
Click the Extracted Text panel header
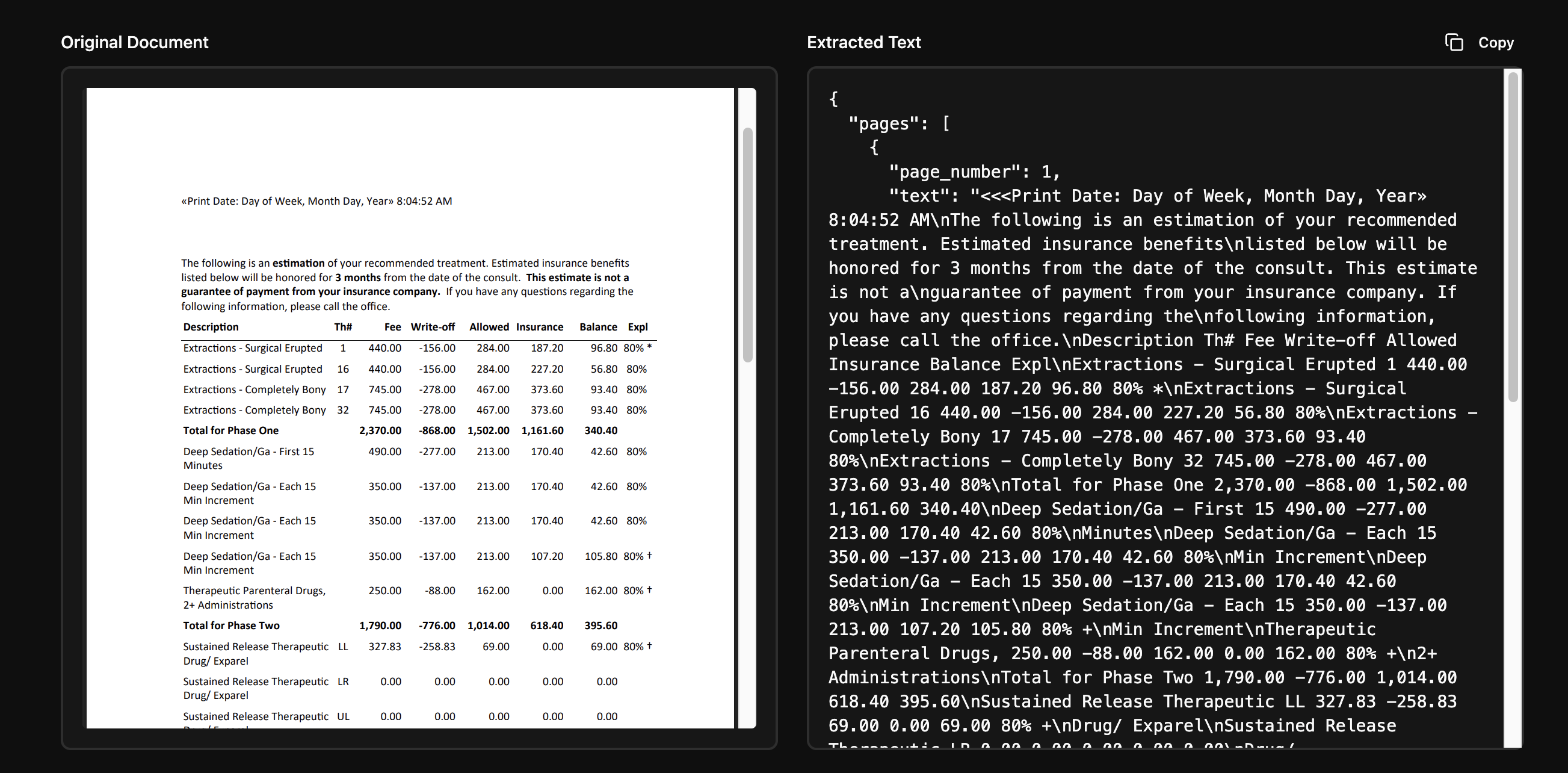click(x=864, y=42)
